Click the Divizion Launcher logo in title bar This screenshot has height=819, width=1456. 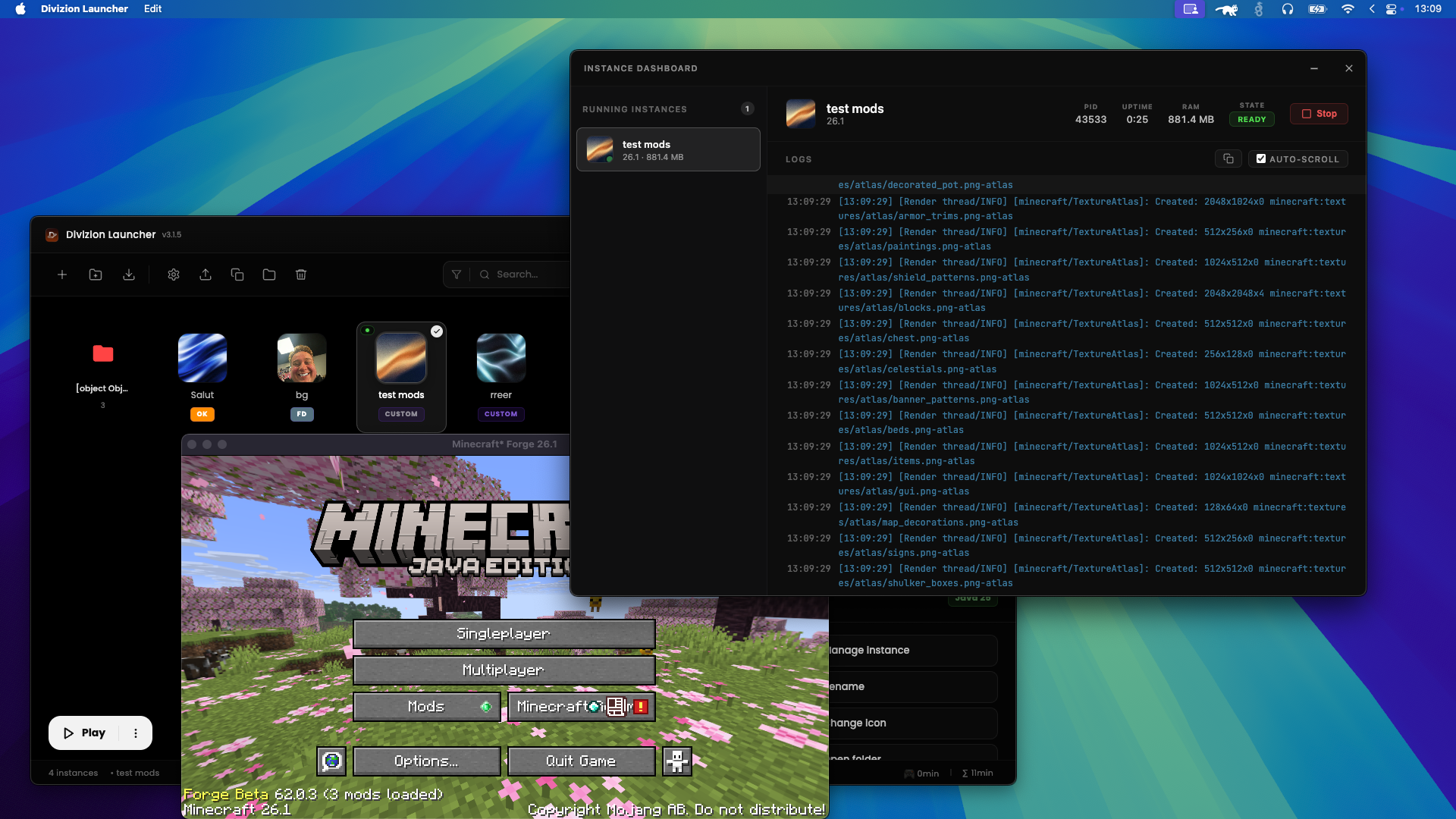pyautogui.click(x=52, y=235)
